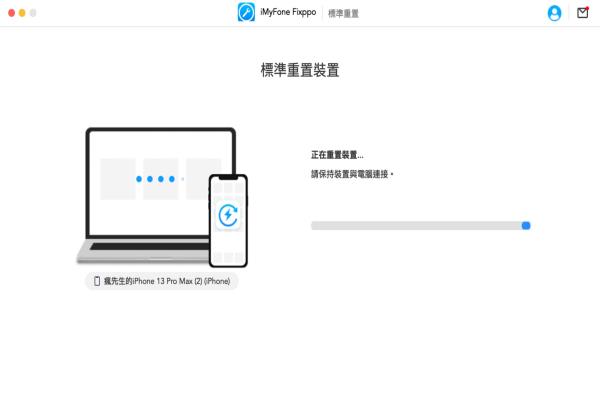Click the reset lightning icon on phone illustration

(228, 216)
